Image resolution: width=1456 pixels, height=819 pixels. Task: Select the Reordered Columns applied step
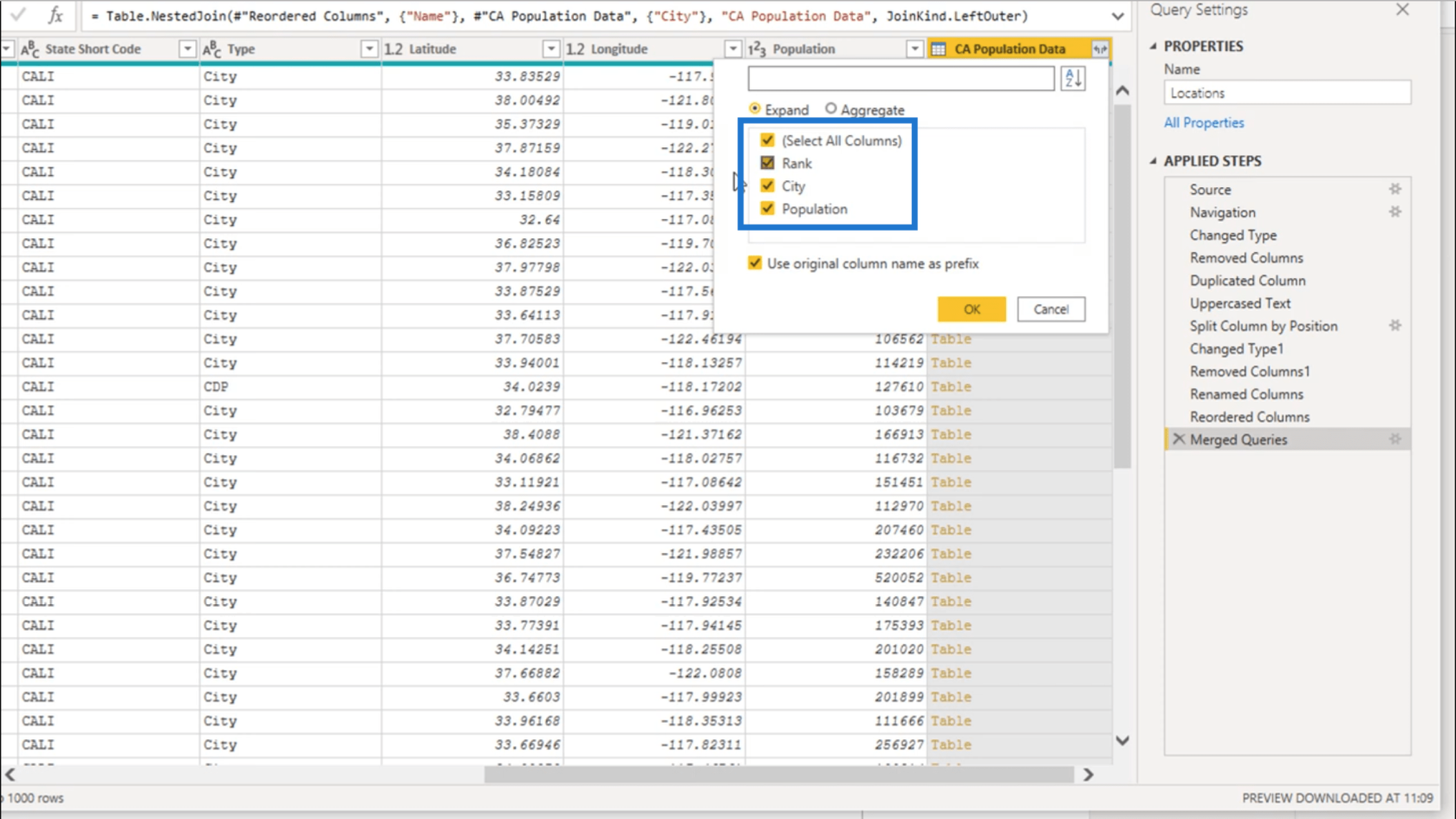point(1249,417)
